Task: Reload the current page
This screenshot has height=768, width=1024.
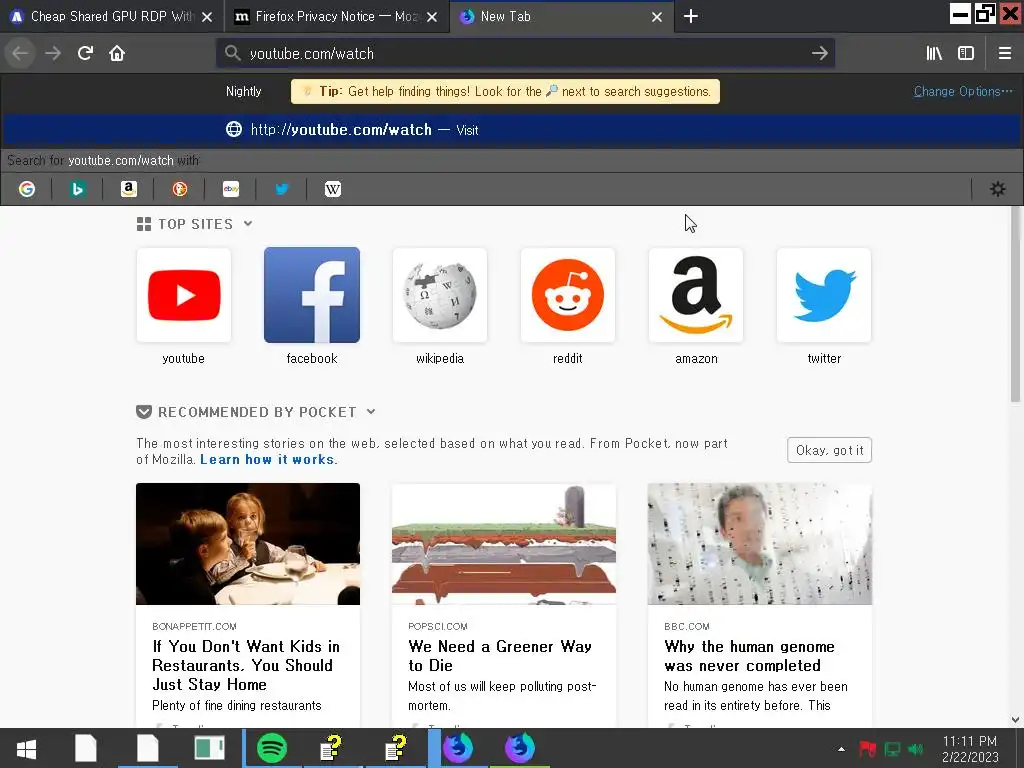Action: 86,54
